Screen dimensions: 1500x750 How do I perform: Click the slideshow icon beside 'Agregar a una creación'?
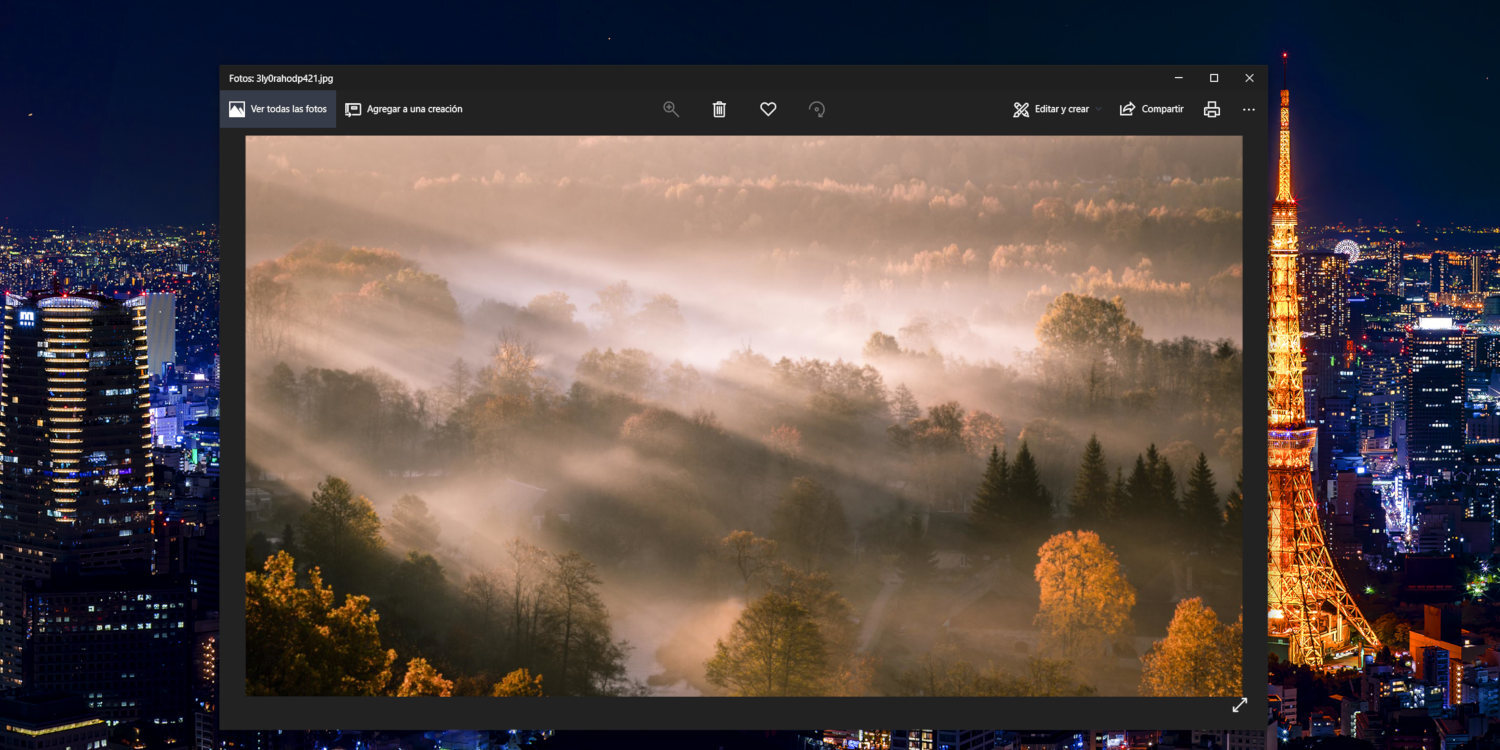(x=353, y=109)
